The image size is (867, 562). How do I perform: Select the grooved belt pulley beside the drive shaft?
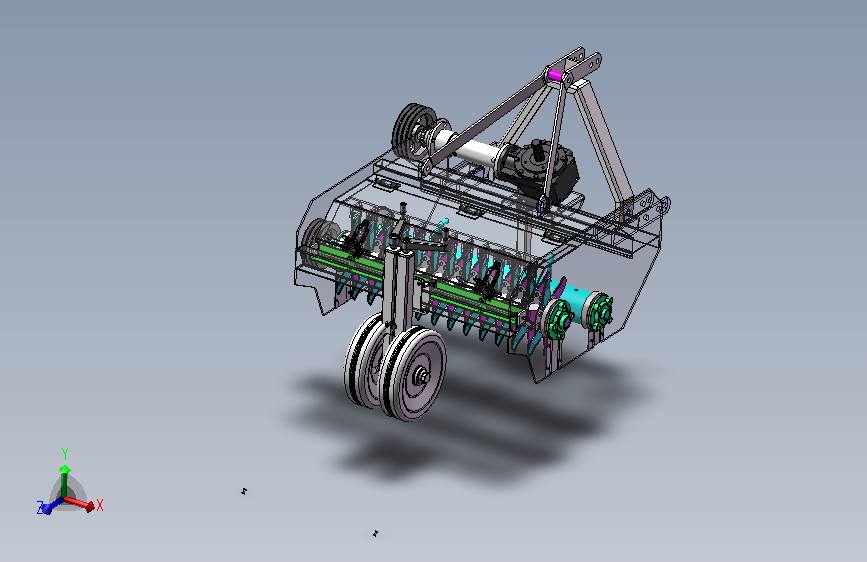tap(414, 132)
